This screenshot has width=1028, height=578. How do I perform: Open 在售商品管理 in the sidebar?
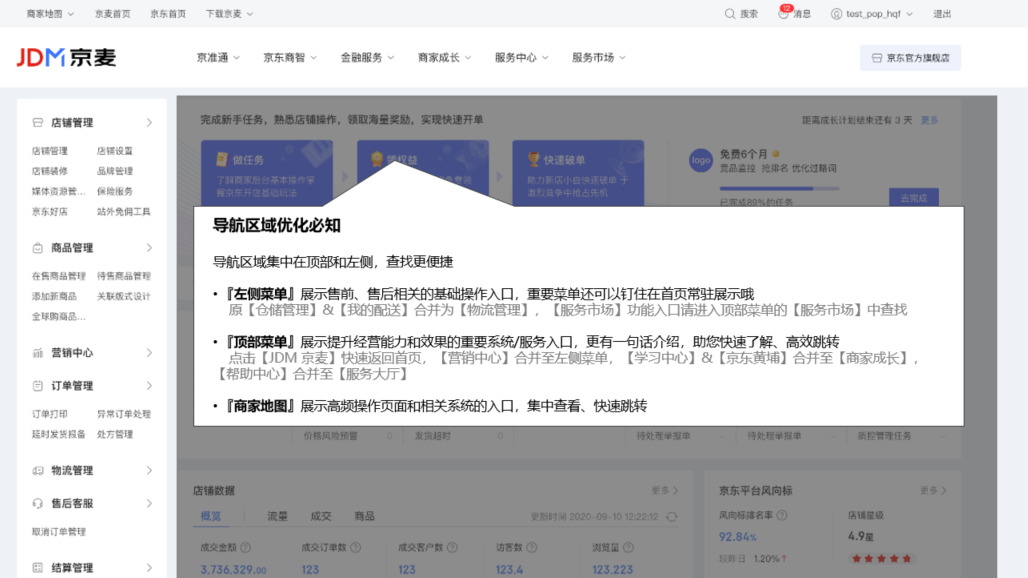point(59,276)
